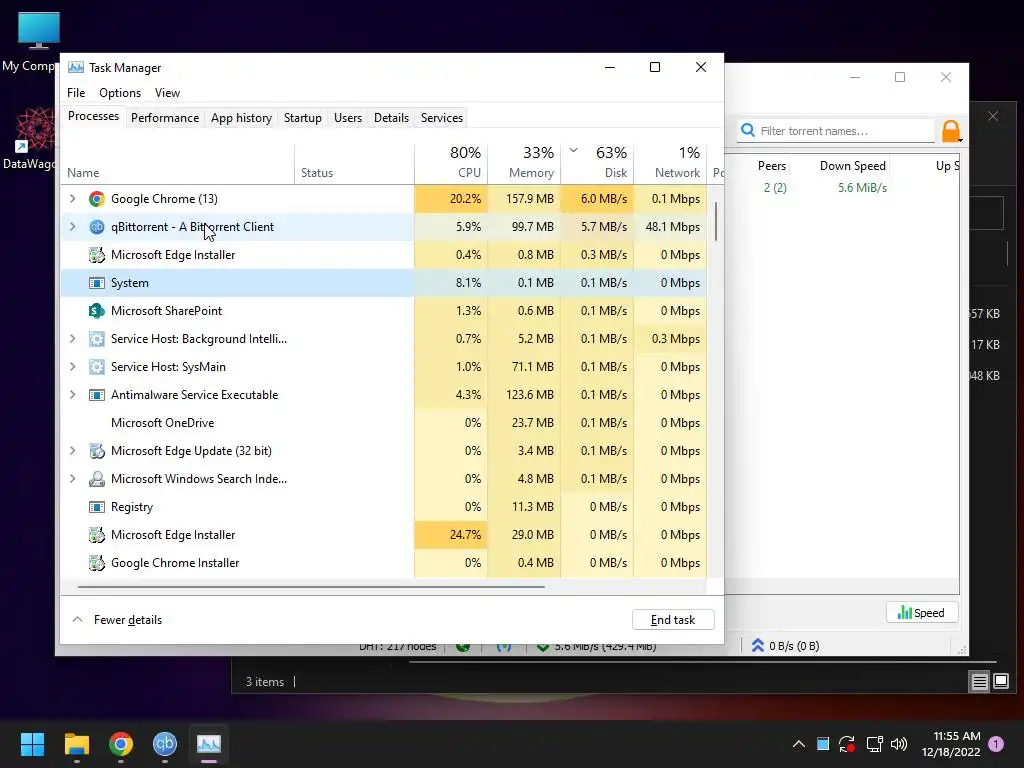Click the details view icon in File Explorer
Screen dimensions: 1024x768
tap(979, 682)
